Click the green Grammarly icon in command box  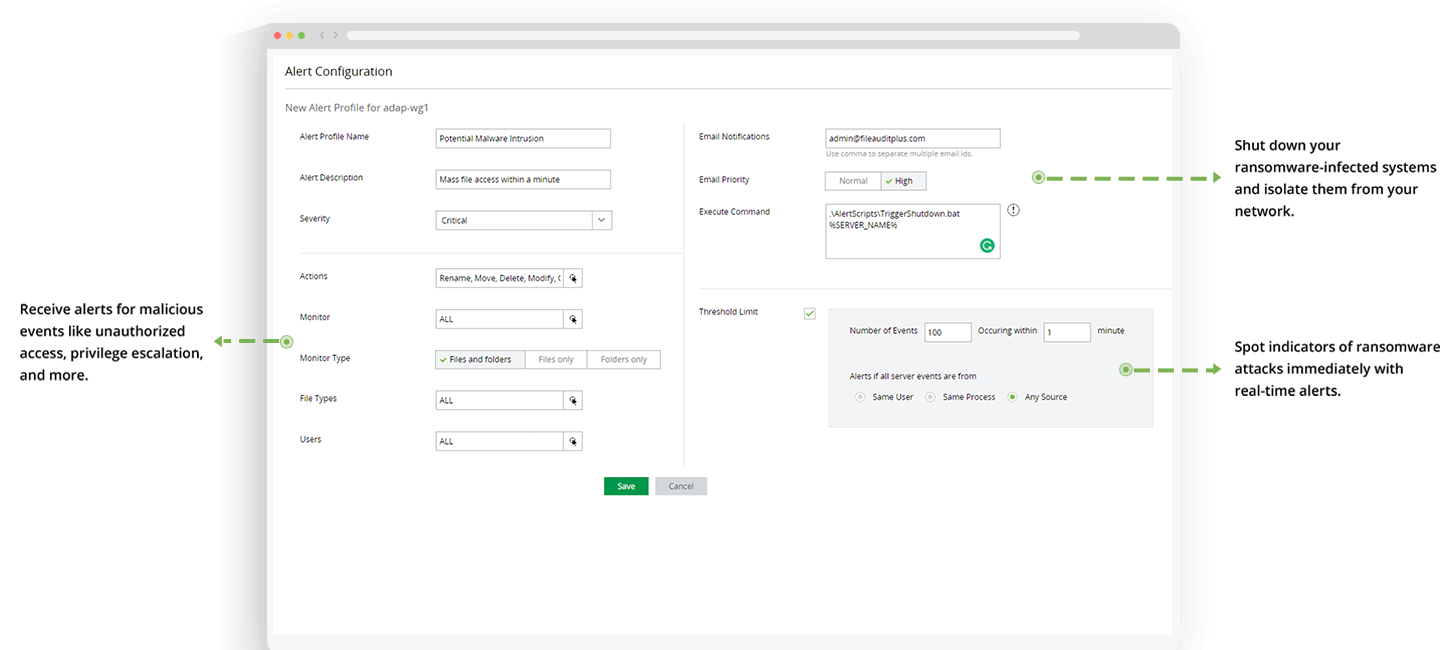click(987, 245)
